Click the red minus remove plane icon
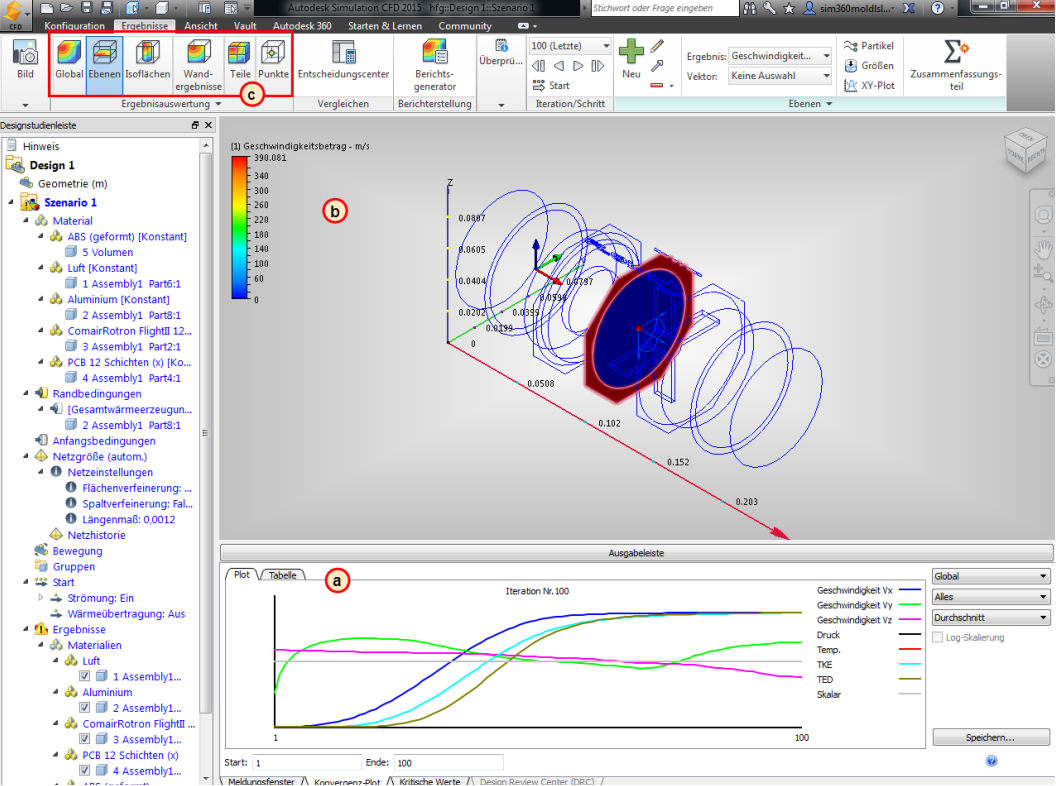 click(657, 86)
